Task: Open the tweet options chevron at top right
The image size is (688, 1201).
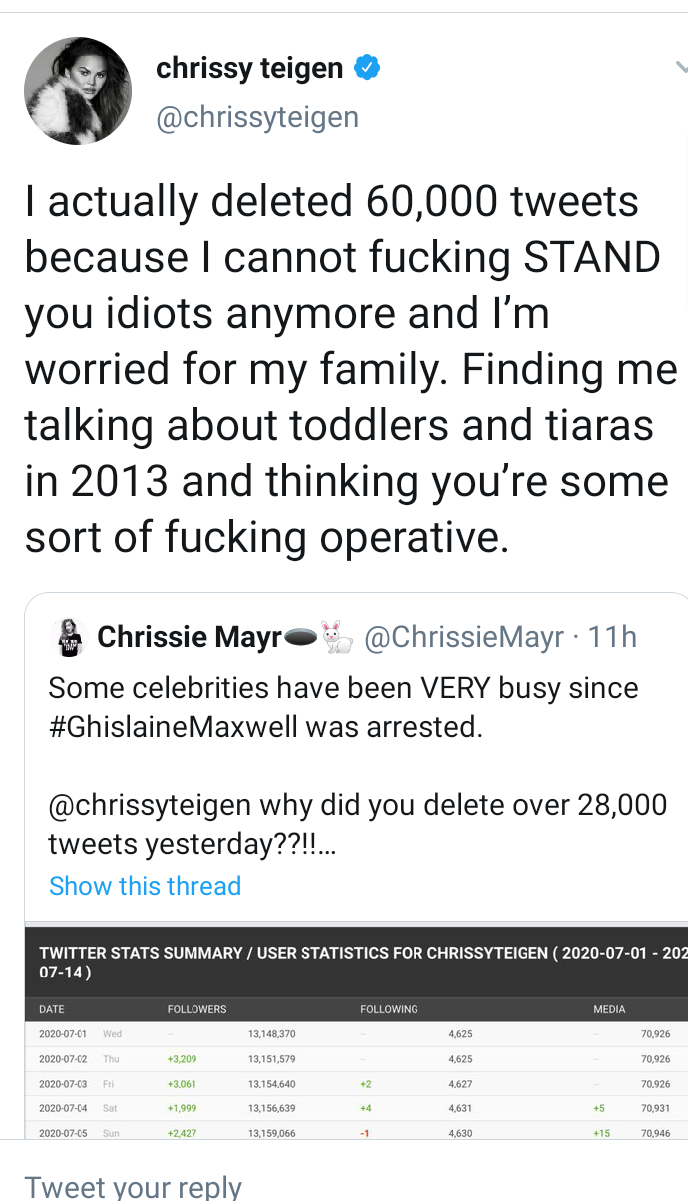Action: point(681,69)
